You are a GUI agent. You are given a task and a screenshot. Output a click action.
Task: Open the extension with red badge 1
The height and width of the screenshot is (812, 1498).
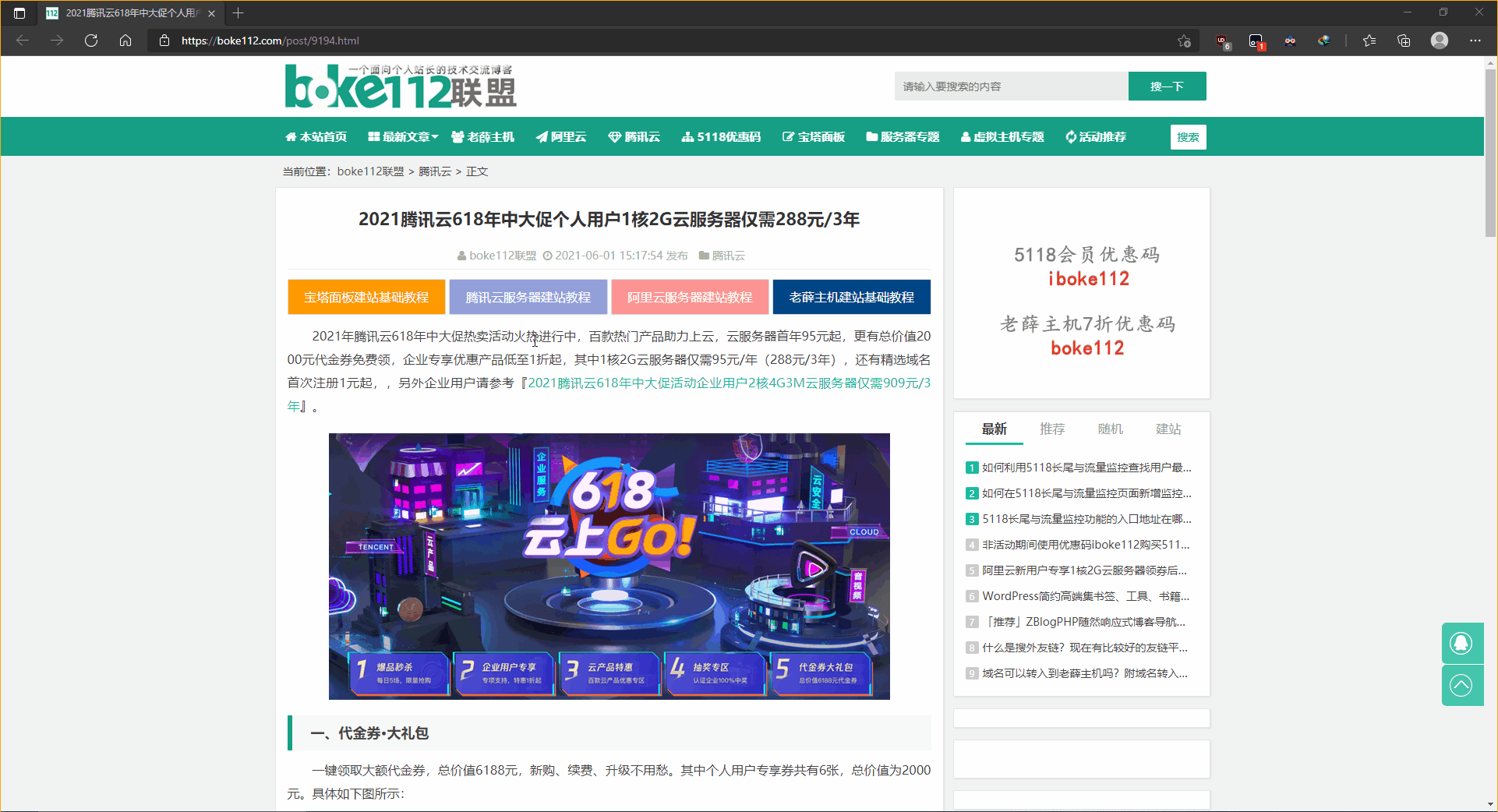[x=1256, y=41]
